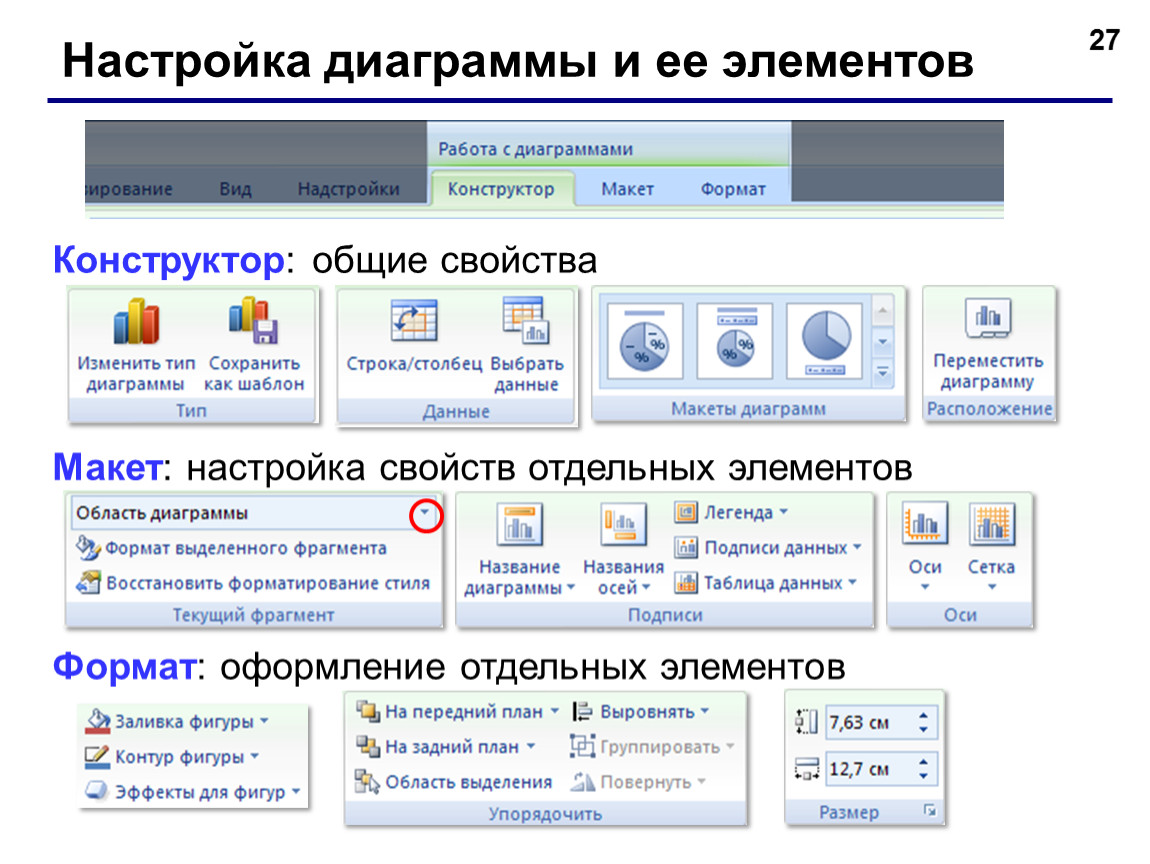Image resolution: width=1150 pixels, height=864 pixels.
Task: Expand the Таблица данных dropdown arrow
Action: 852,582
